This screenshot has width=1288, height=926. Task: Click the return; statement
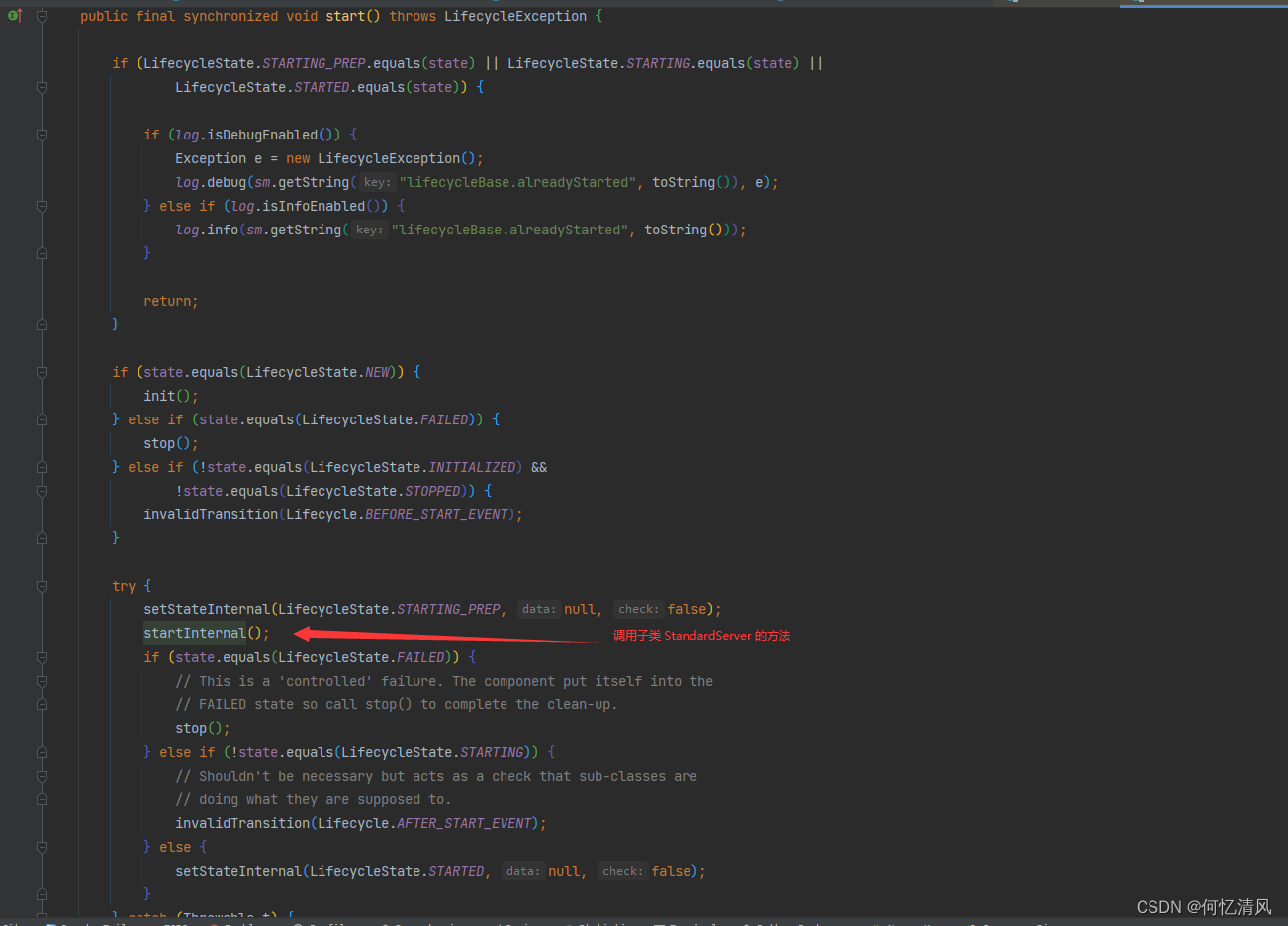pyautogui.click(x=171, y=301)
